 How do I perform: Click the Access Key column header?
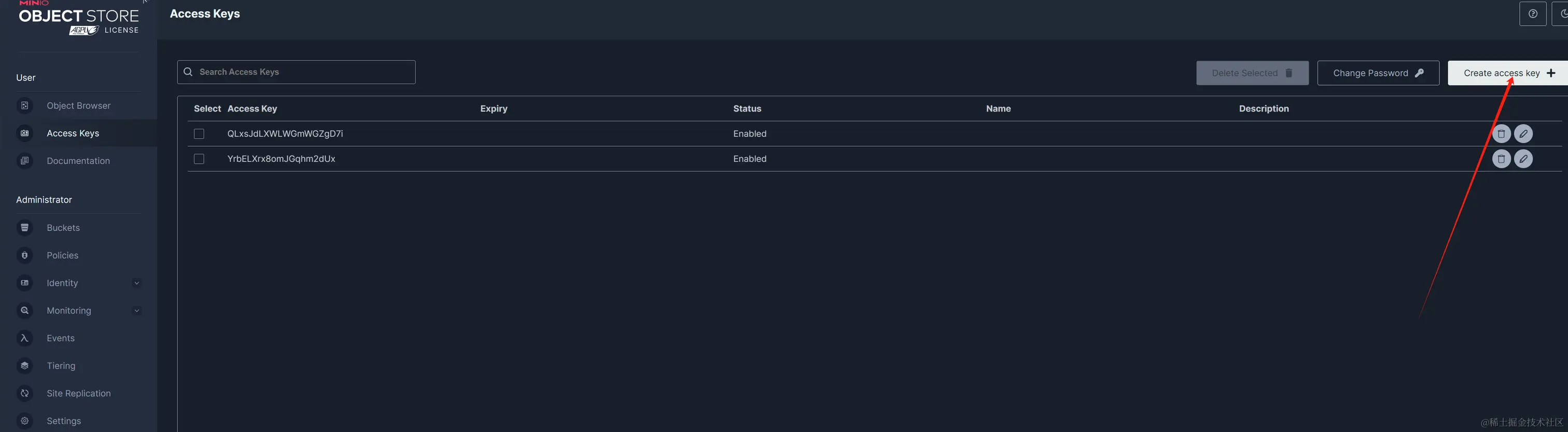pyautogui.click(x=252, y=108)
